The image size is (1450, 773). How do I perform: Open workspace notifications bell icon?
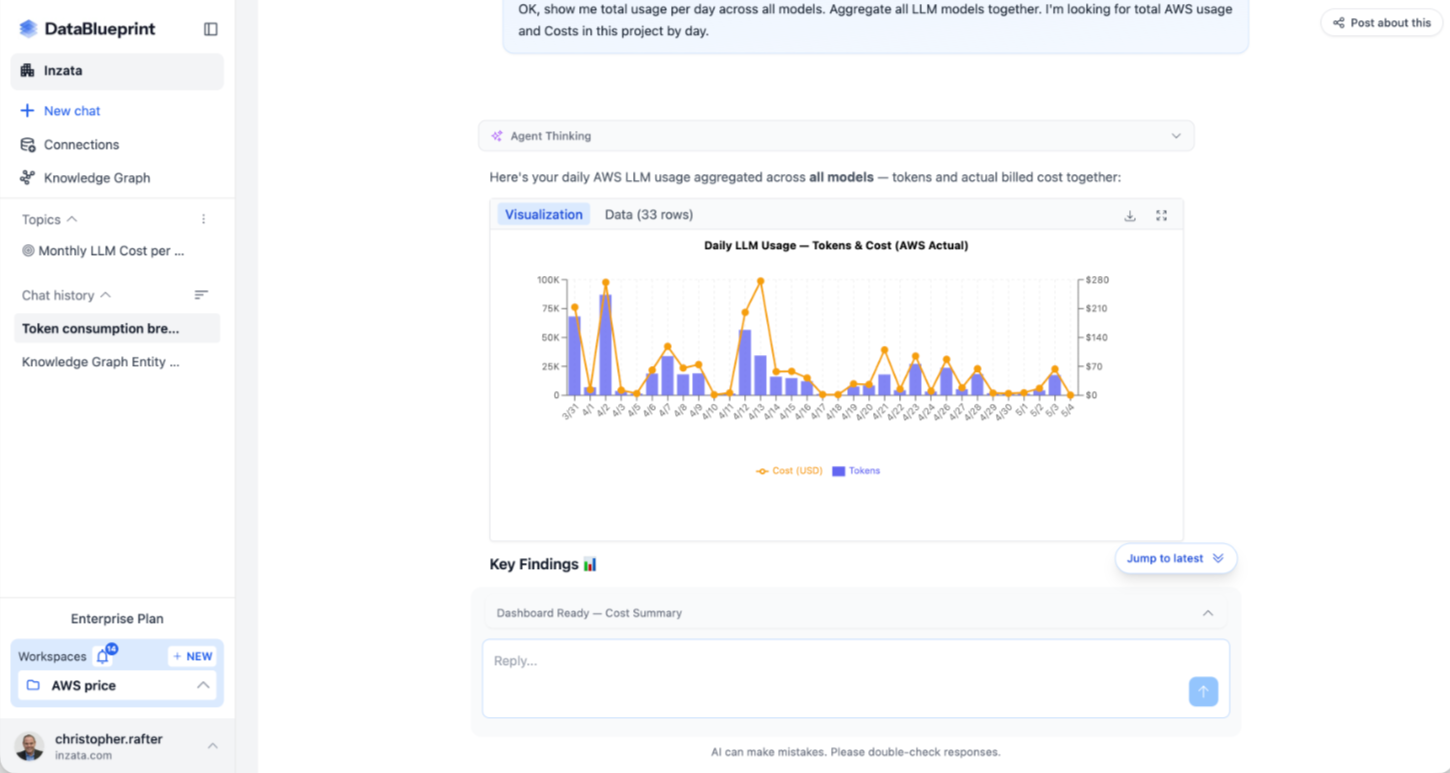(x=103, y=657)
